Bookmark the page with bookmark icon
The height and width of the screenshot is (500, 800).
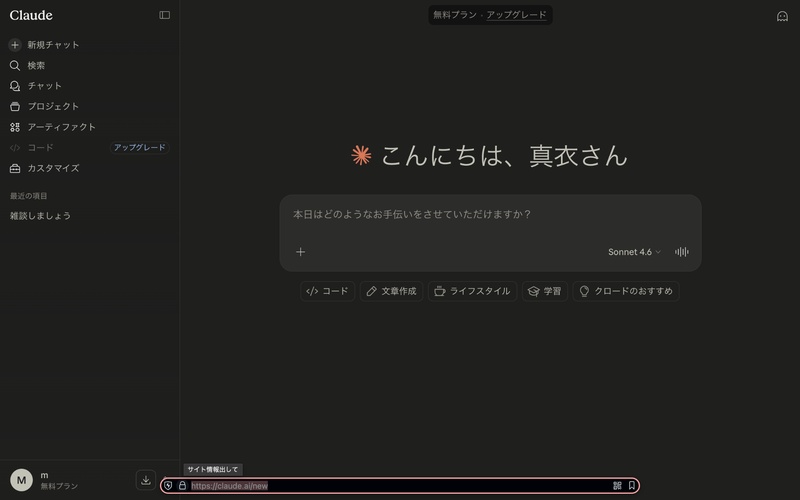[632, 486]
